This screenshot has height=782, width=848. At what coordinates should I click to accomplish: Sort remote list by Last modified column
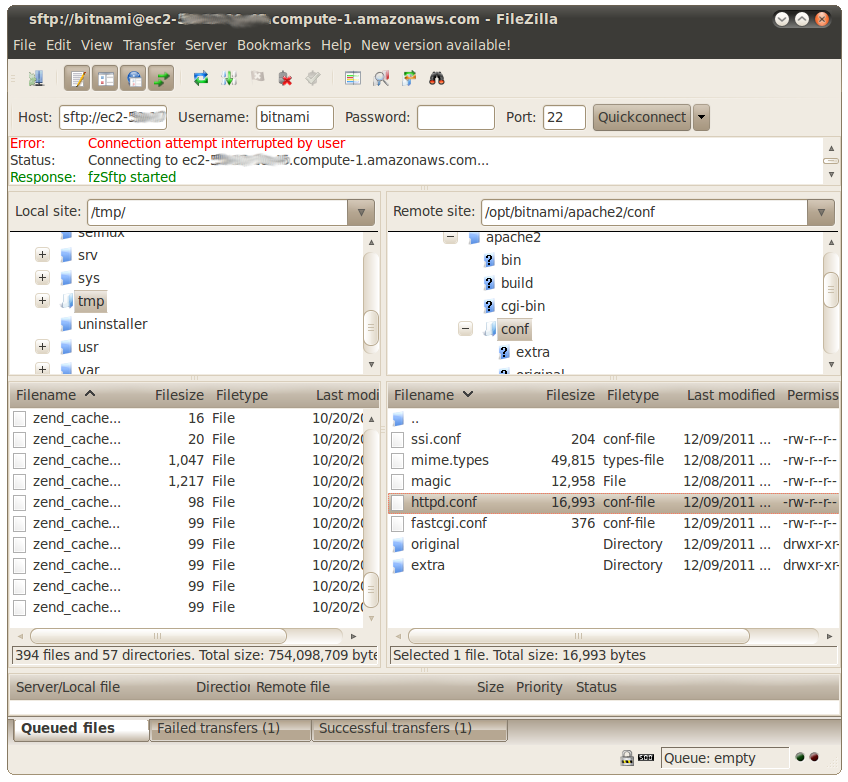click(731, 395)
